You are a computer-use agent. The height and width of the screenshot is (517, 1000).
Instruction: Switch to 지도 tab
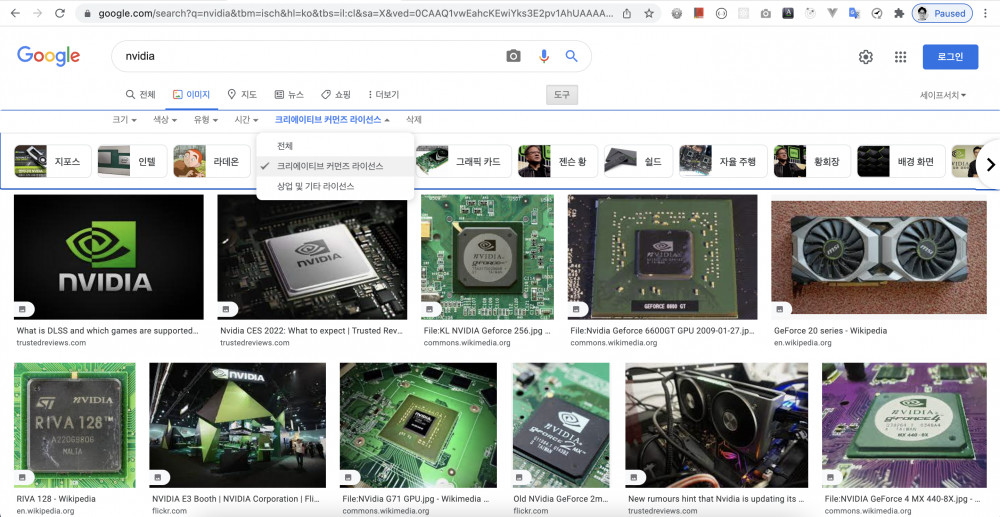[x=242, y=94]
